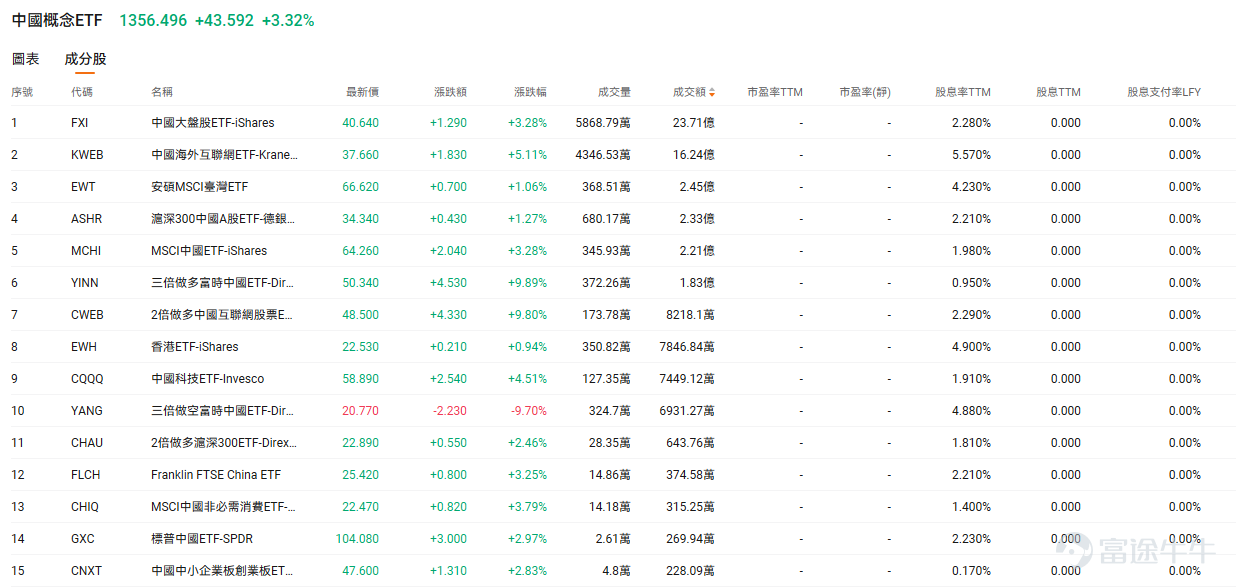Click the 序號 column header
Image resolution: width=1236 pixels, height=587 pixels.
(x=22, y=92)
